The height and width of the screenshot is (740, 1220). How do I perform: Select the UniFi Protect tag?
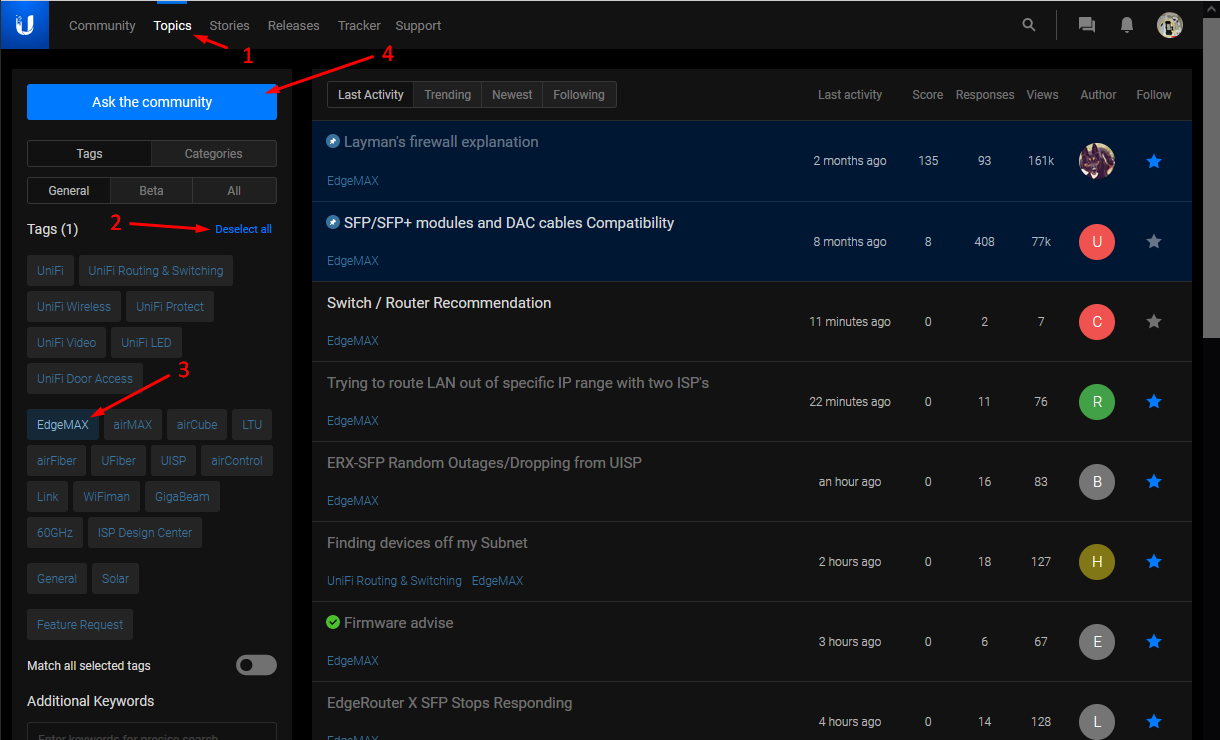(170, 307)
